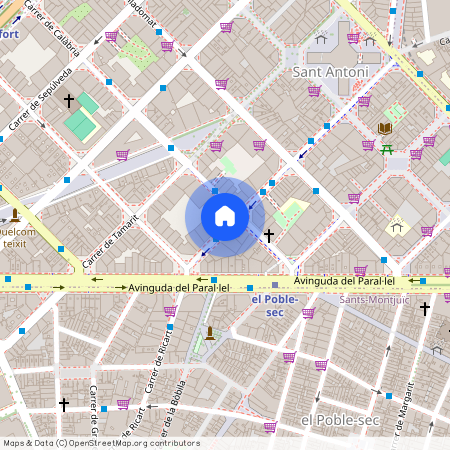This screenshot has width=450, height=450.
Task: Click the blue 'el Poble-sec' station label
Action: tap(275, 306)
